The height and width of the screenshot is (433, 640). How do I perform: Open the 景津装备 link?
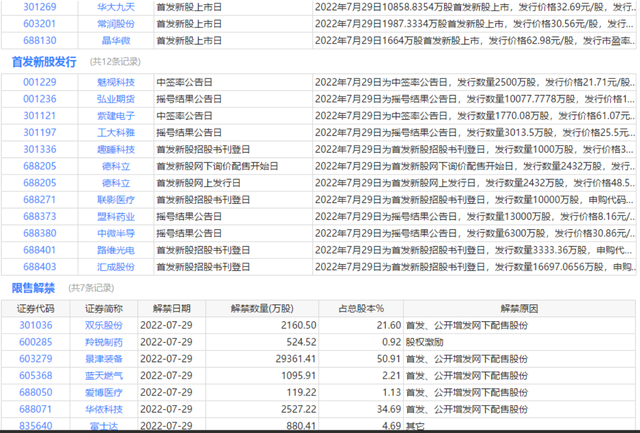[x=104, y=359]
